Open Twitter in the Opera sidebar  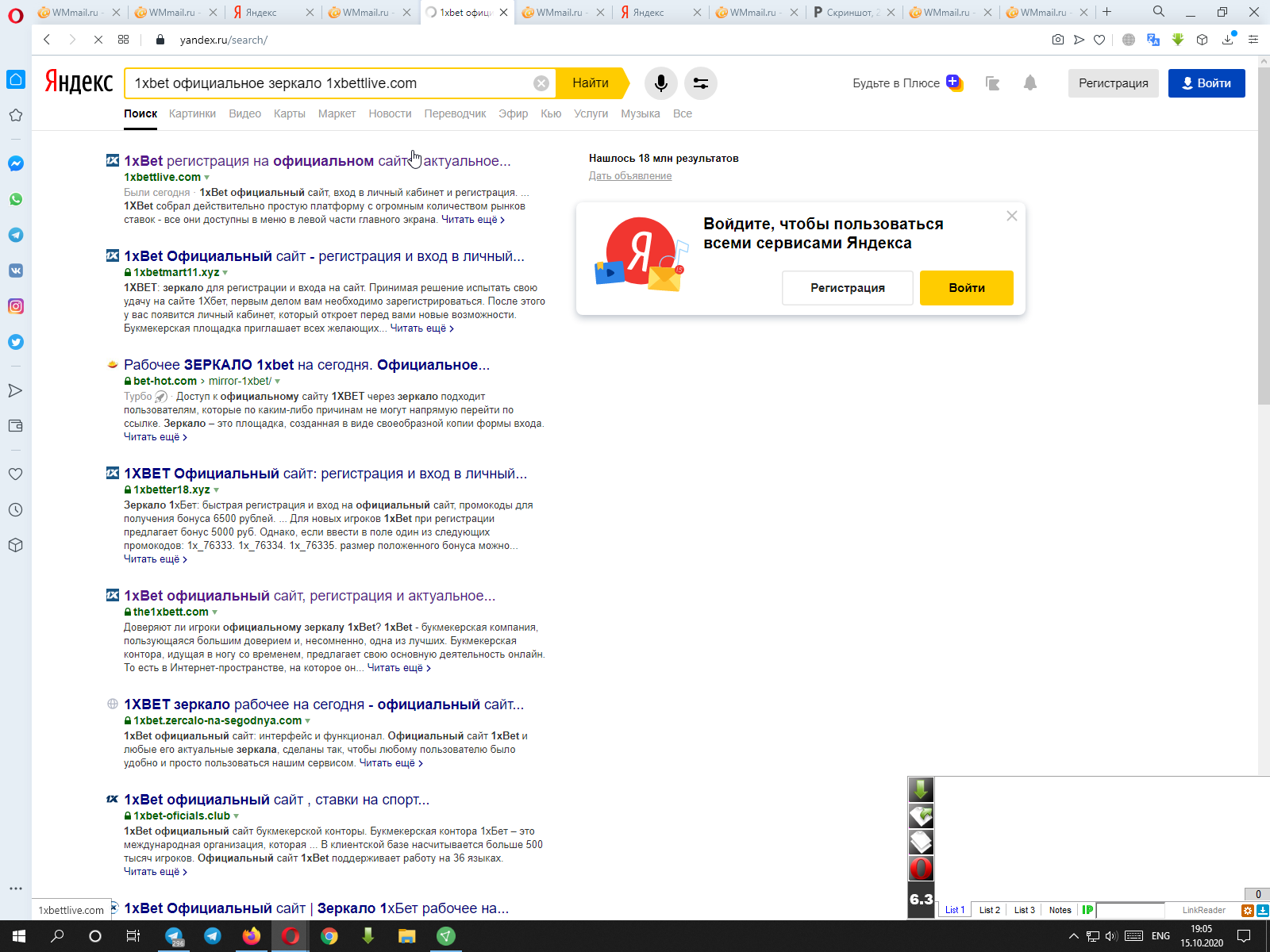(x=16, y=342)
